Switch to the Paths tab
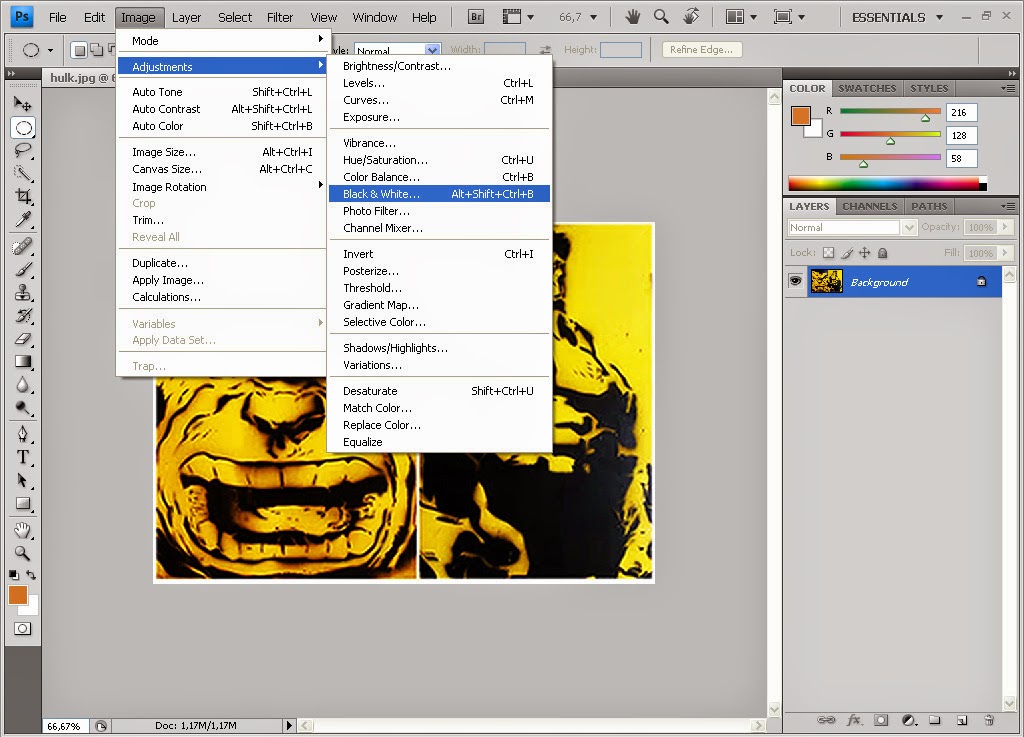Image resolution: width=1024 pixels, height=737 pixels. click(929, 206)
